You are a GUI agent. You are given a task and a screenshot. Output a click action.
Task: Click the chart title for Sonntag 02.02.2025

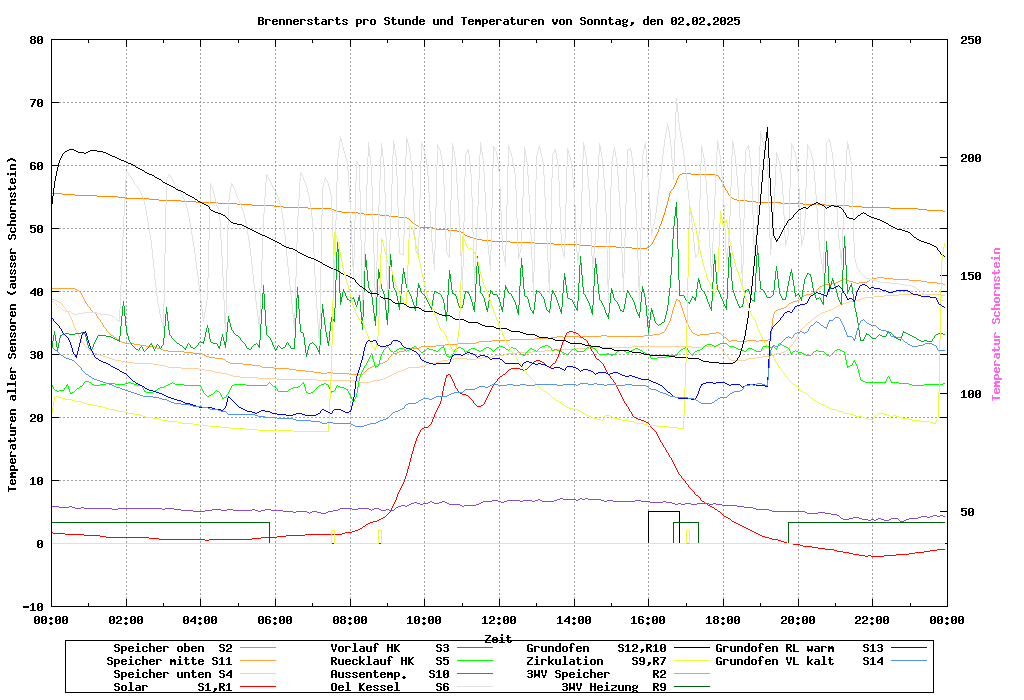[498, 21]
